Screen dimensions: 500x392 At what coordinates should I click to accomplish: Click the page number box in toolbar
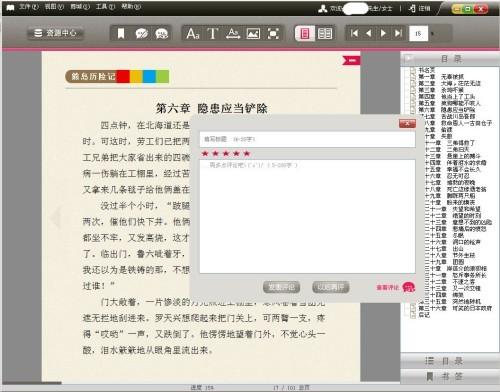point(418,33)
